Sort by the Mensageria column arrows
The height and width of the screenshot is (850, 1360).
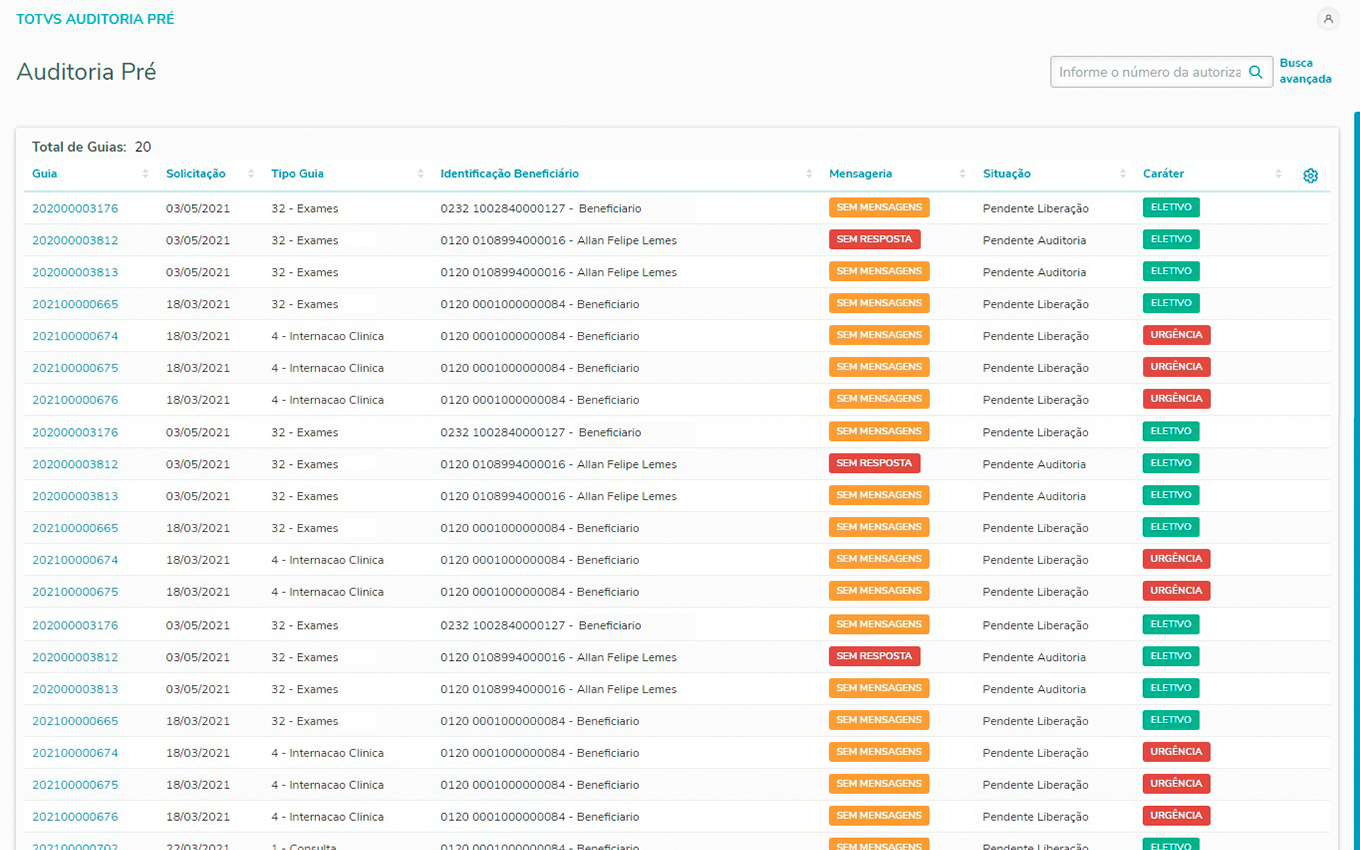coord(962,174)
